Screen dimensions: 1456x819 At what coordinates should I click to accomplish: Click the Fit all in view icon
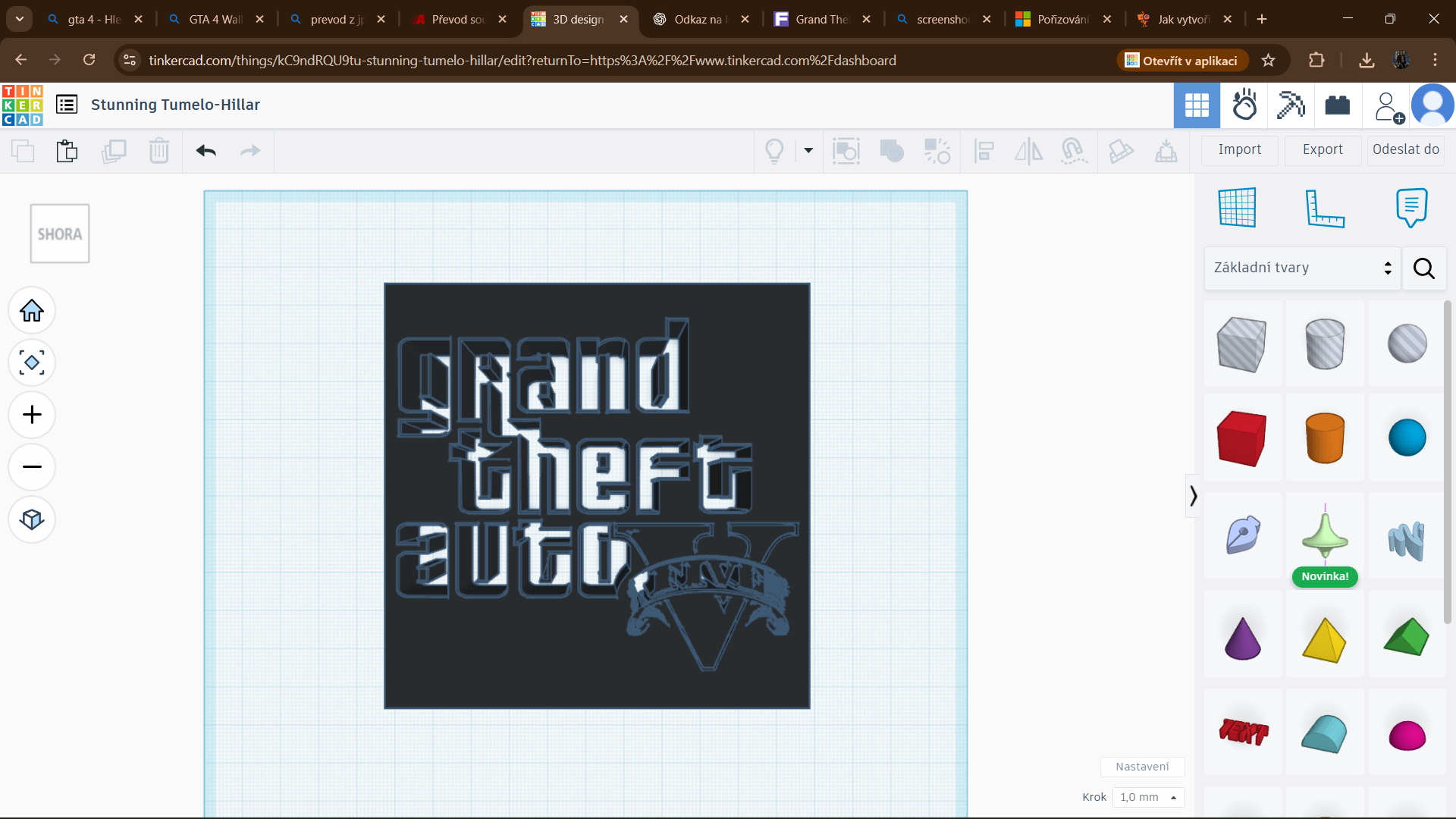click(32, 362)
